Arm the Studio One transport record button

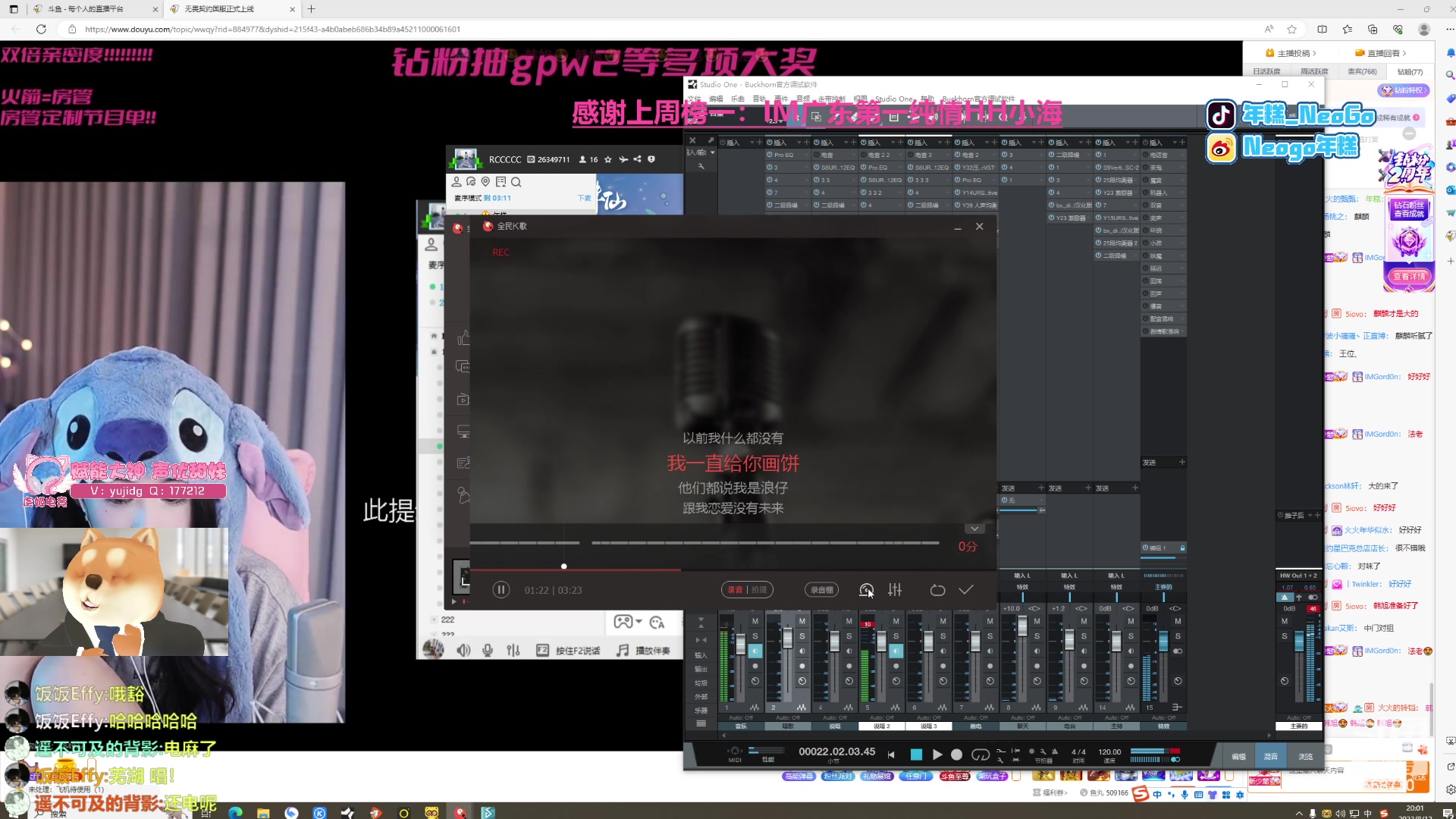coord(957,755)
